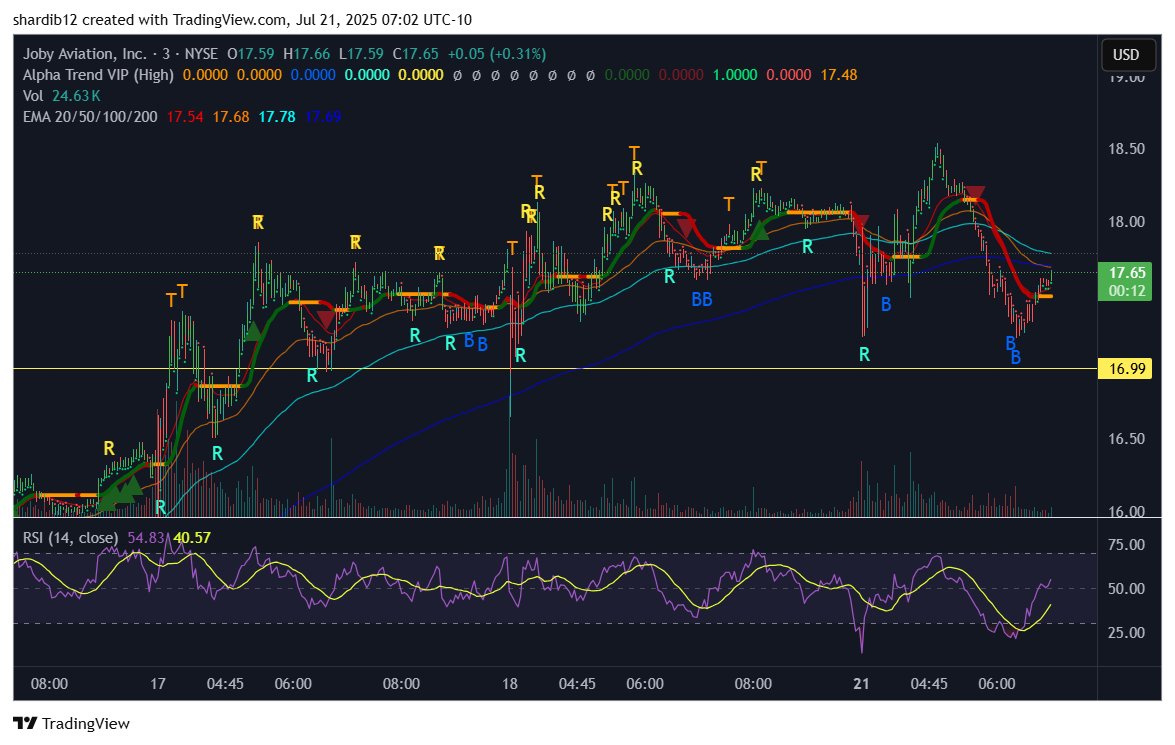Click the 75.00 RSI axis label

click(1126, 545)
